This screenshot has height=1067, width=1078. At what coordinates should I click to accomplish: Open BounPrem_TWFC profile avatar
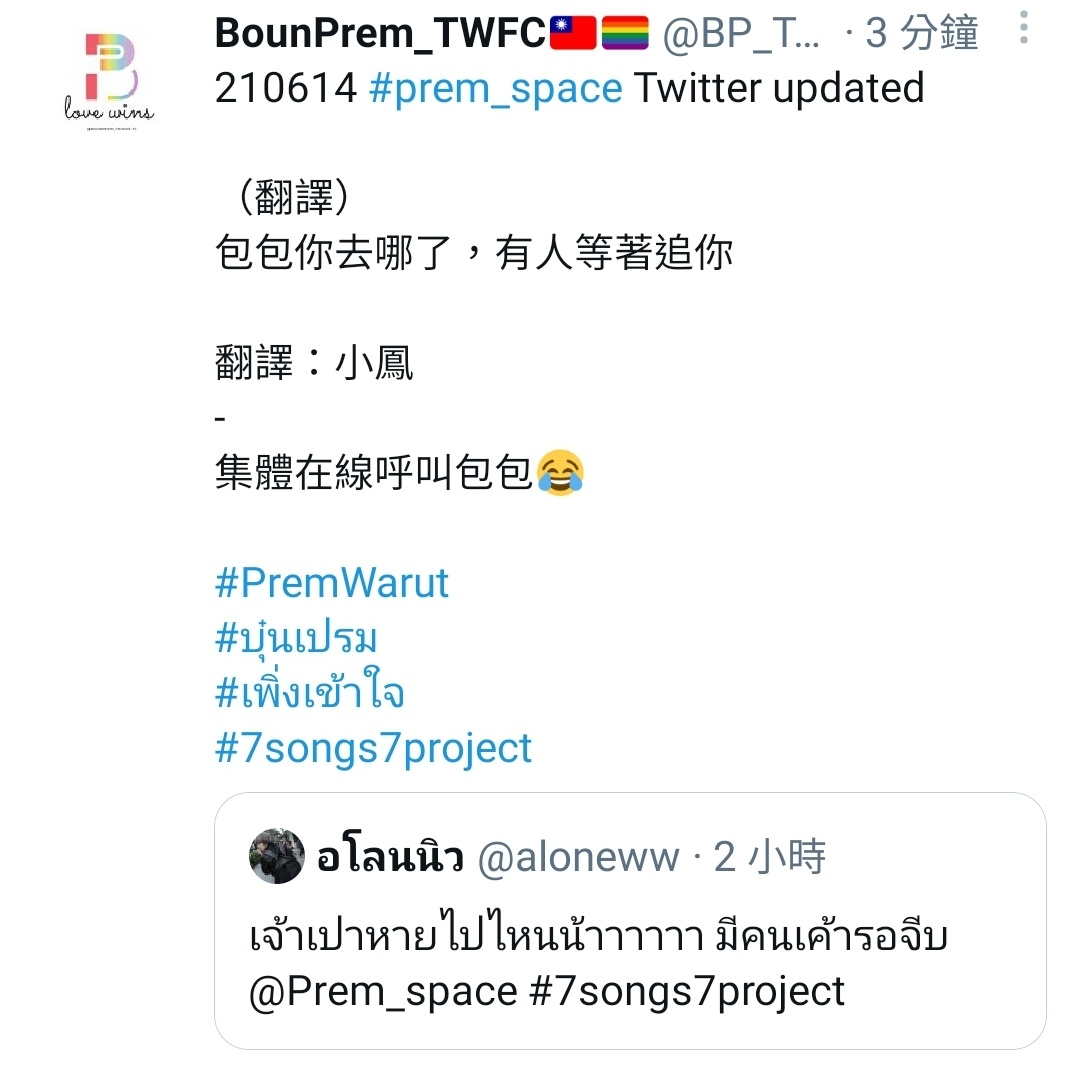pyautogui.click(x=109, y=77)
